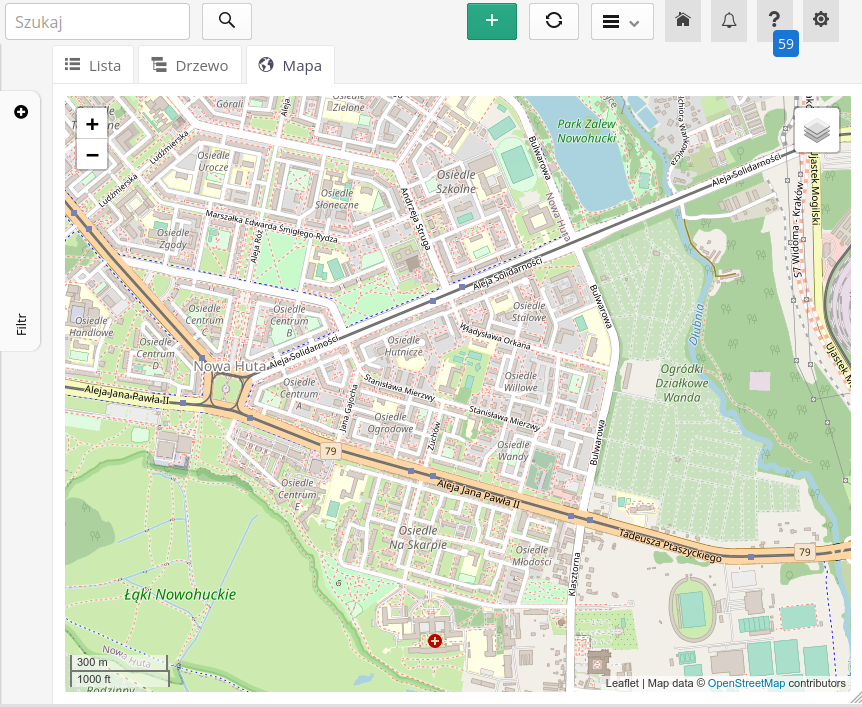Screen dimensions: 862x707
Task: Open settings gear icon
Action: coord(821,21)
